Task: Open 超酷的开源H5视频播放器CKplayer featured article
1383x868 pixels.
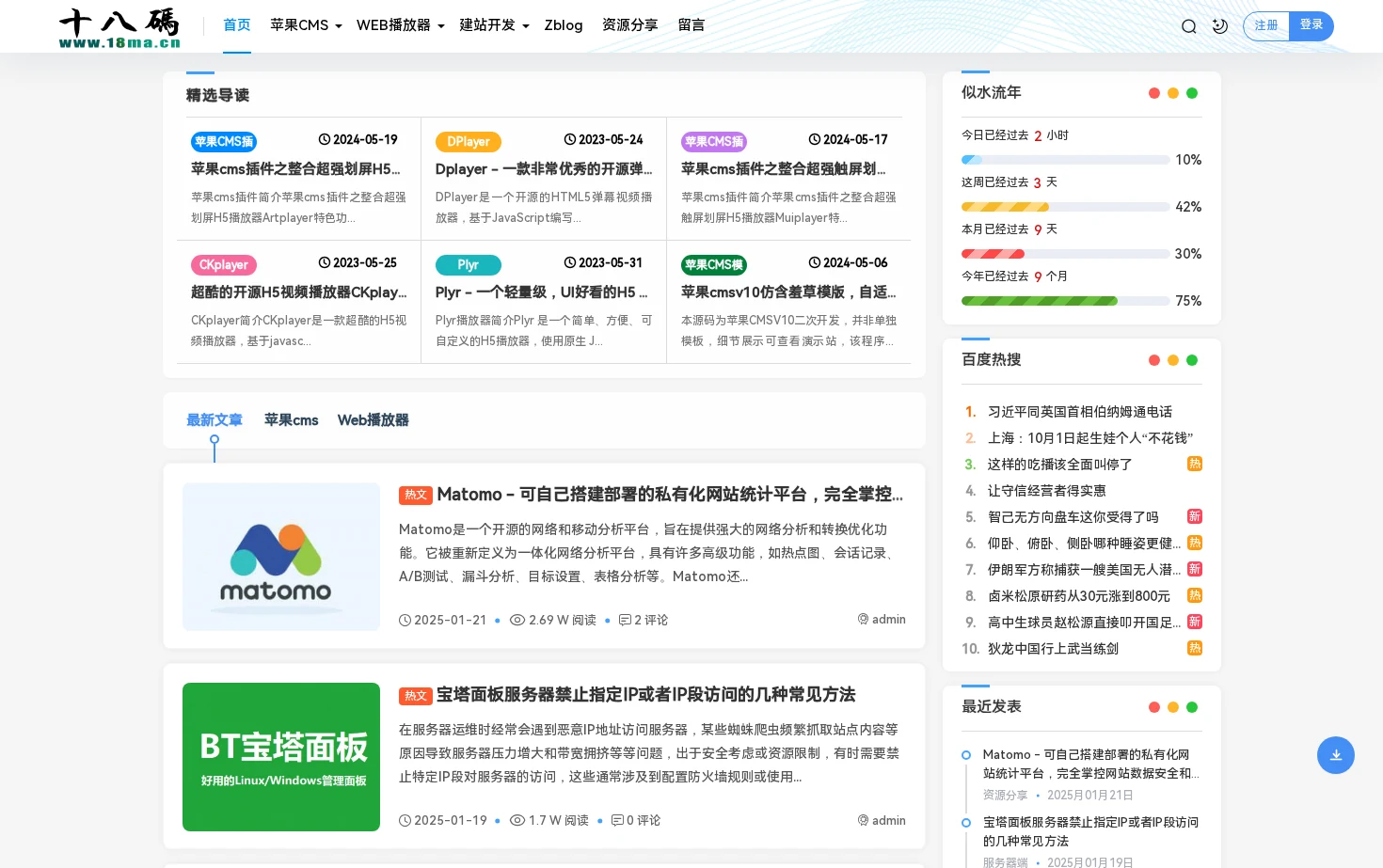Action: (299, 292)
